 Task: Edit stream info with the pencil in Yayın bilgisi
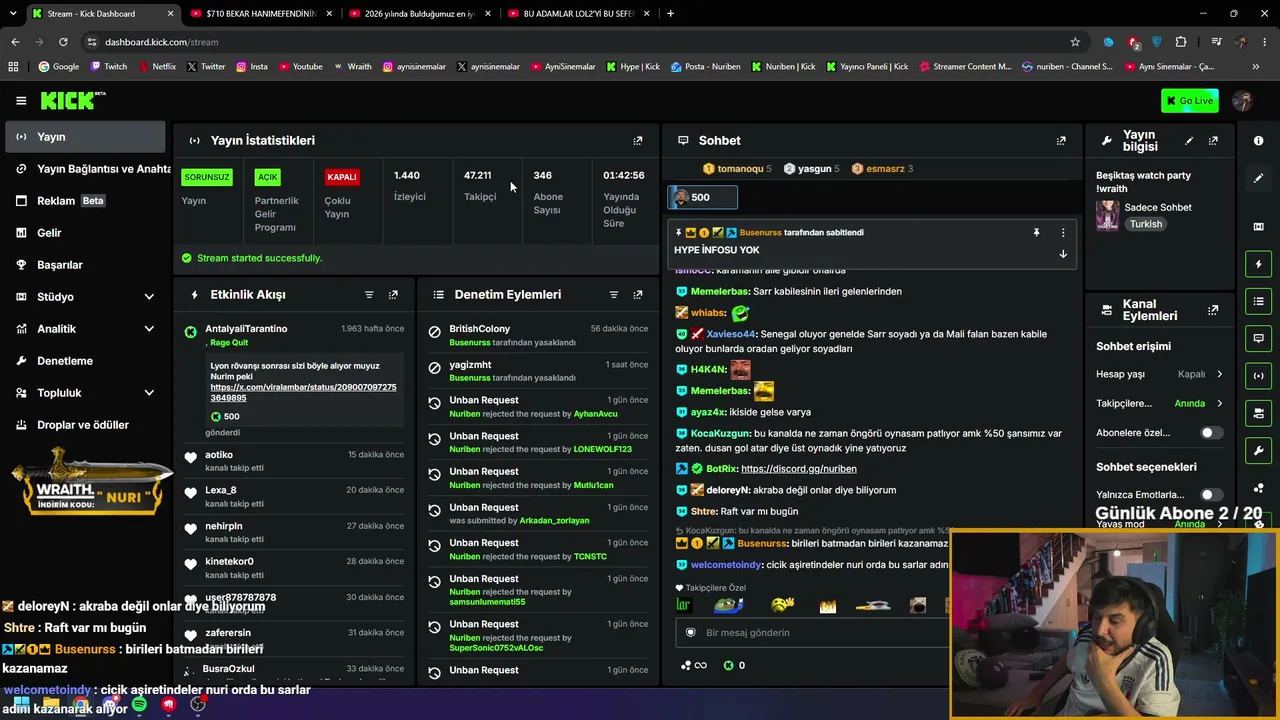pyautogui.click(x=1189, y=141)
